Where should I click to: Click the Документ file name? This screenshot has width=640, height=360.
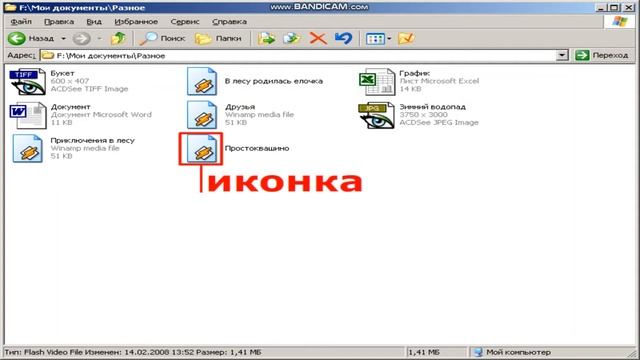[x=71, y=107]
